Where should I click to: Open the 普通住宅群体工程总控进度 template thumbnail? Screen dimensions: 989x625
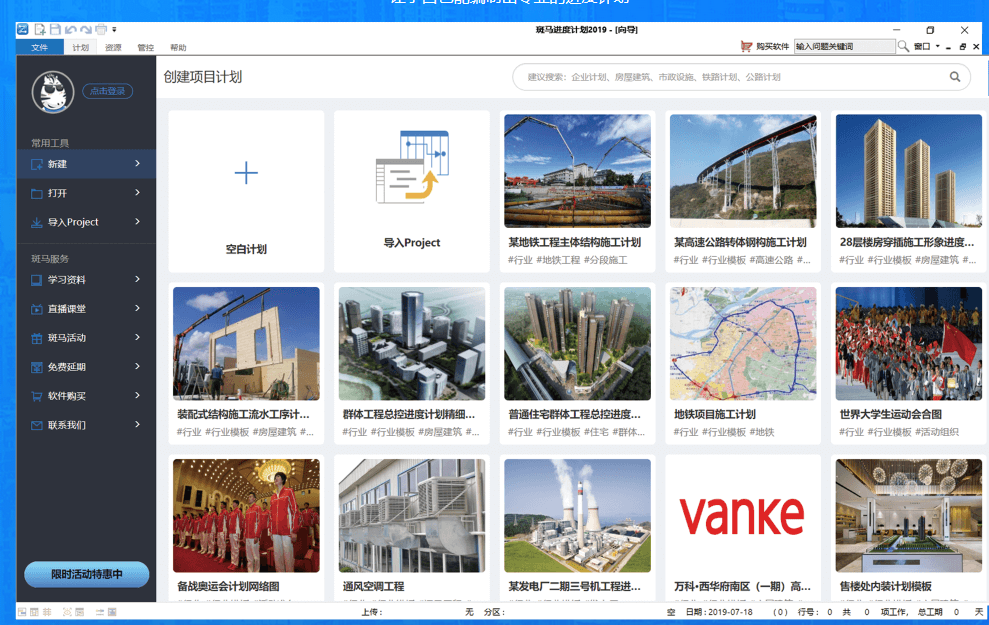pyautogui.click(x=577, y=344)
